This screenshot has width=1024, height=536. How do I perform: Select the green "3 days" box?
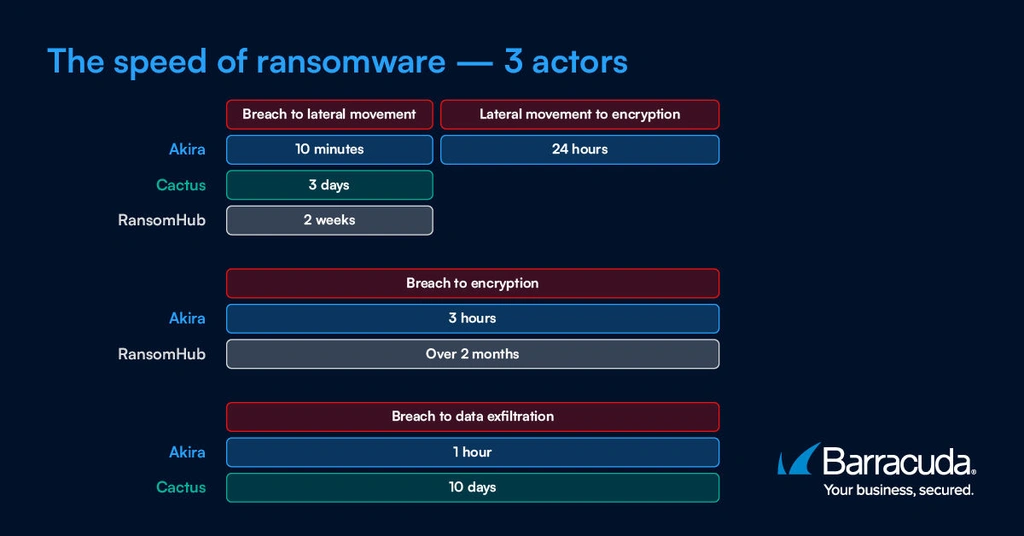tap(329, 185)
